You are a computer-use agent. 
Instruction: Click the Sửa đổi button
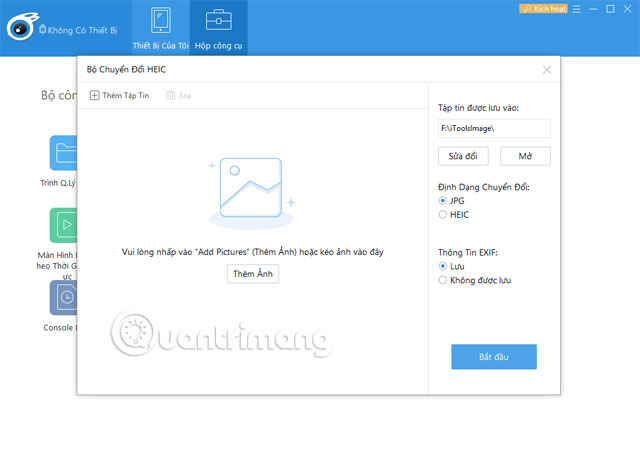[x=463, y=156]
